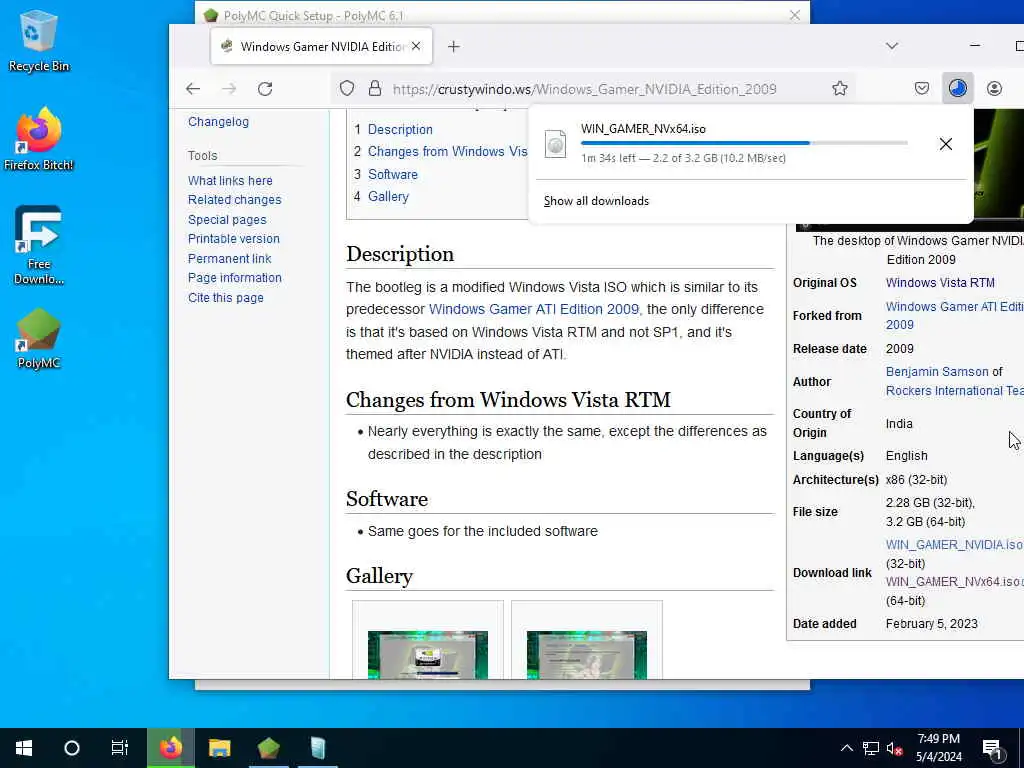Screen dimensions: 1024x768
Task: Show hidden tray icons chevron
Action: (x=846, y=748)
